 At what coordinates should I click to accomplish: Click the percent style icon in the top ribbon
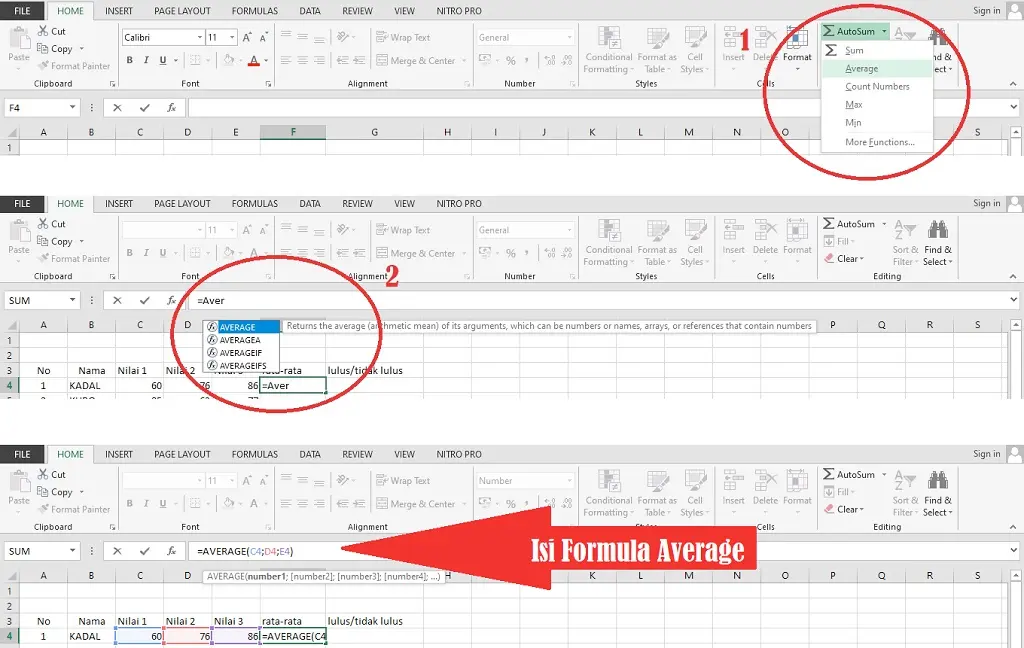click(x=511, y=60)
